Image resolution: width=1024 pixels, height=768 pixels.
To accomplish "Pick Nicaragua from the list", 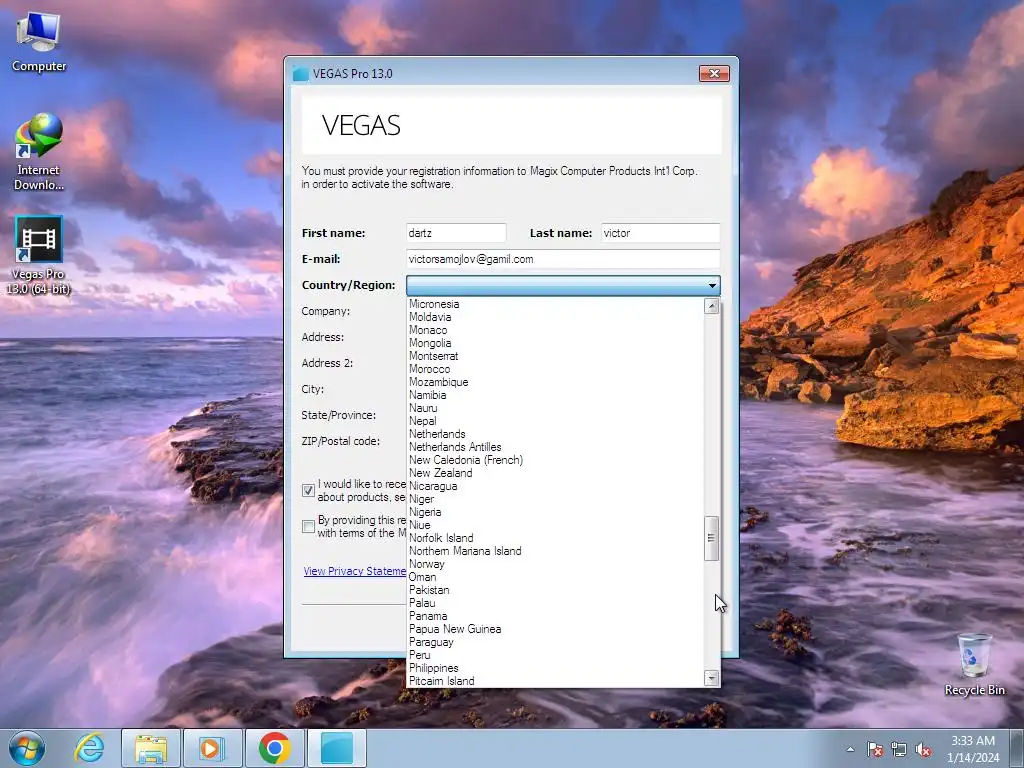I will click(x=555, y=486).
